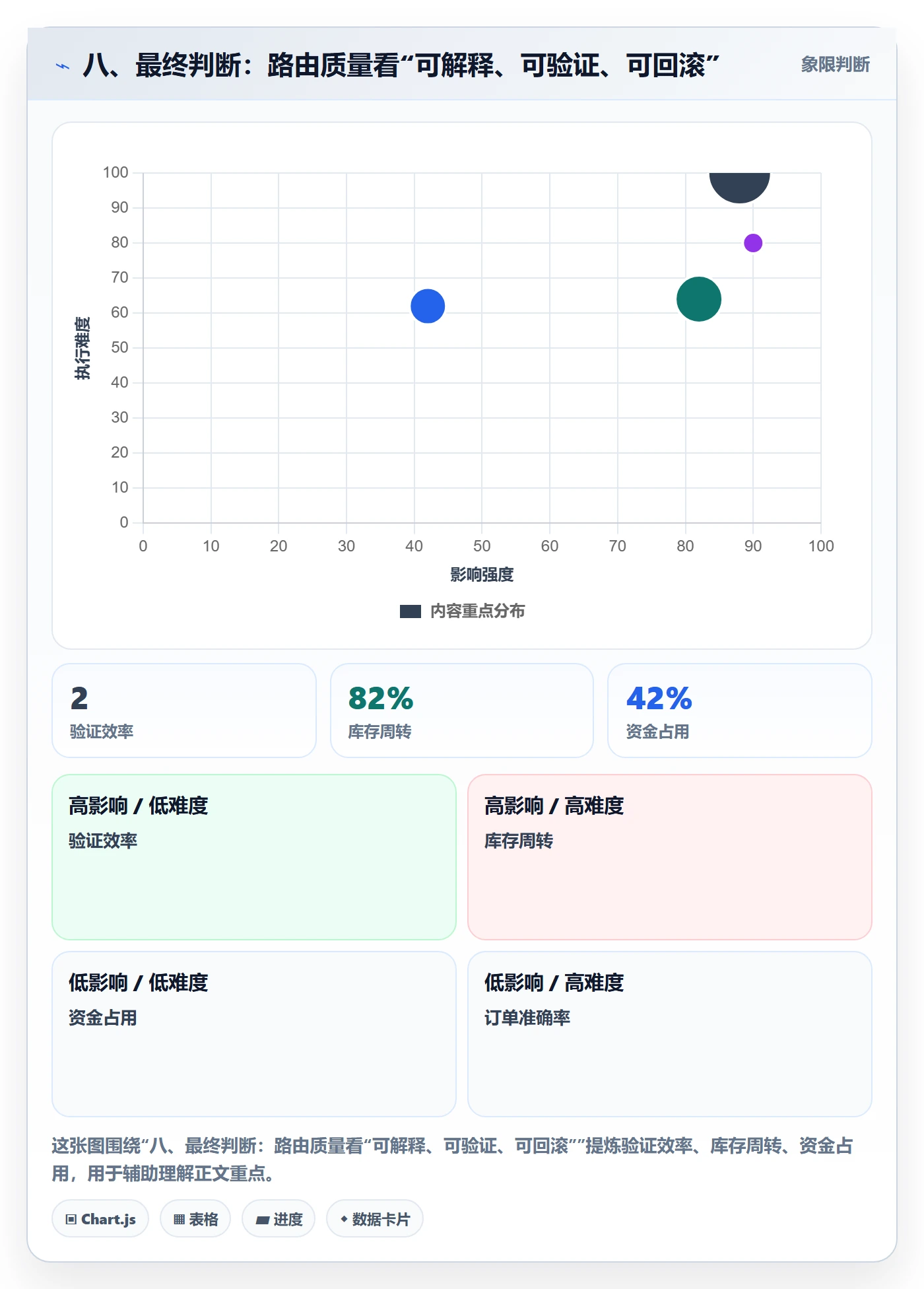The height and width of the screenshot is (1289, 924).
Task: Open the 验证效率 stat card showing 2
Action: point(184,711)
